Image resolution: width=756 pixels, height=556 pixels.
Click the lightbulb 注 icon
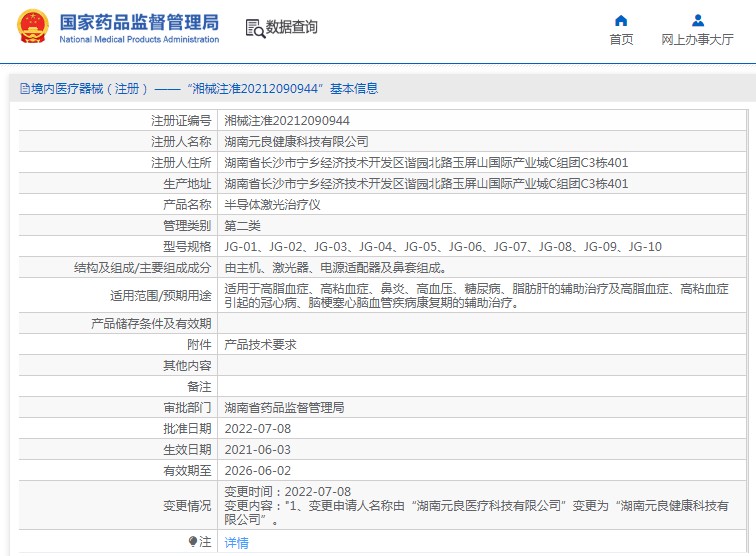click(193, 542)
